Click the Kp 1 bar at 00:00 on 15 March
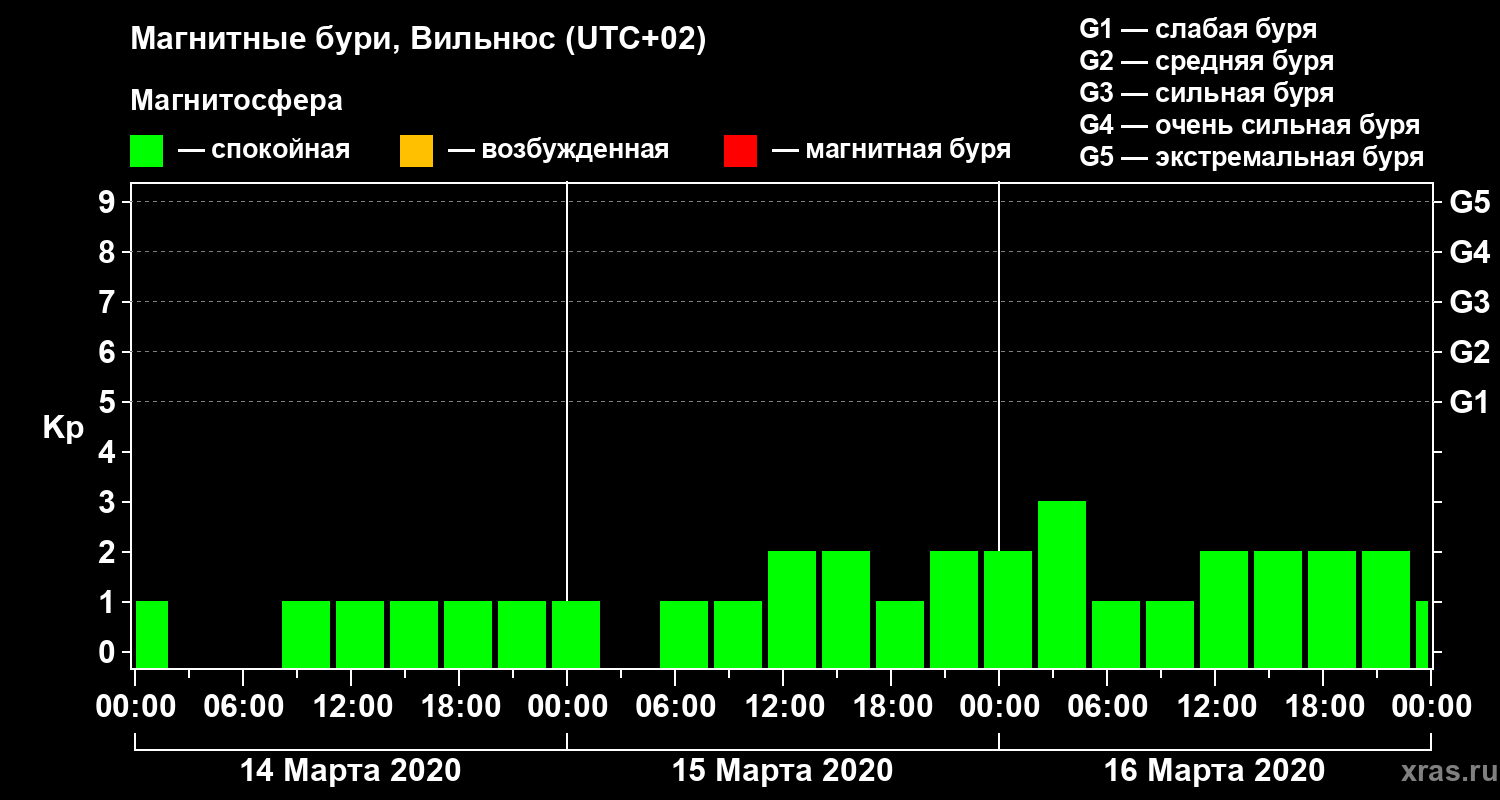 coord(576,634)
